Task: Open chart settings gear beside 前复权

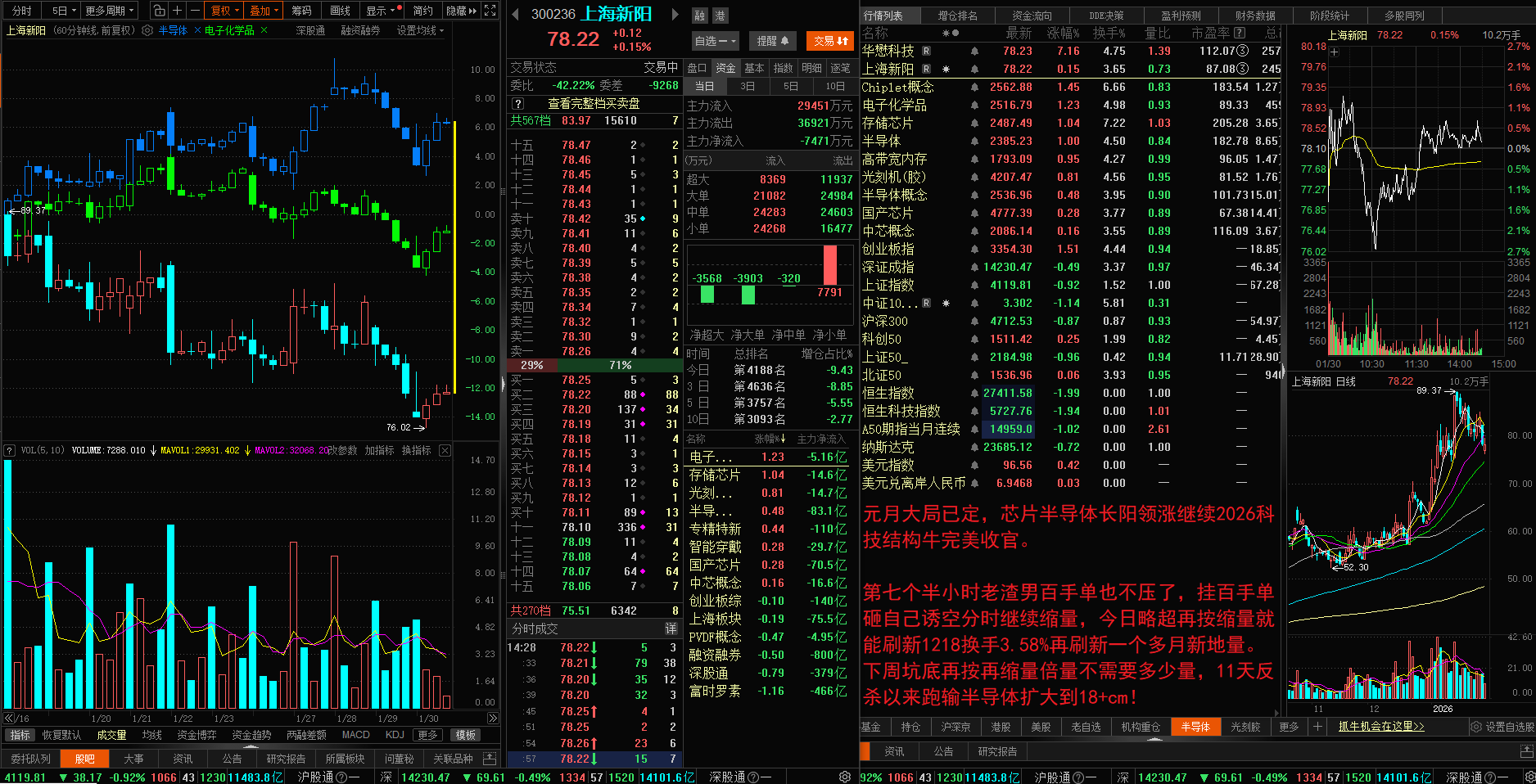Action: (x=147, y=30)
